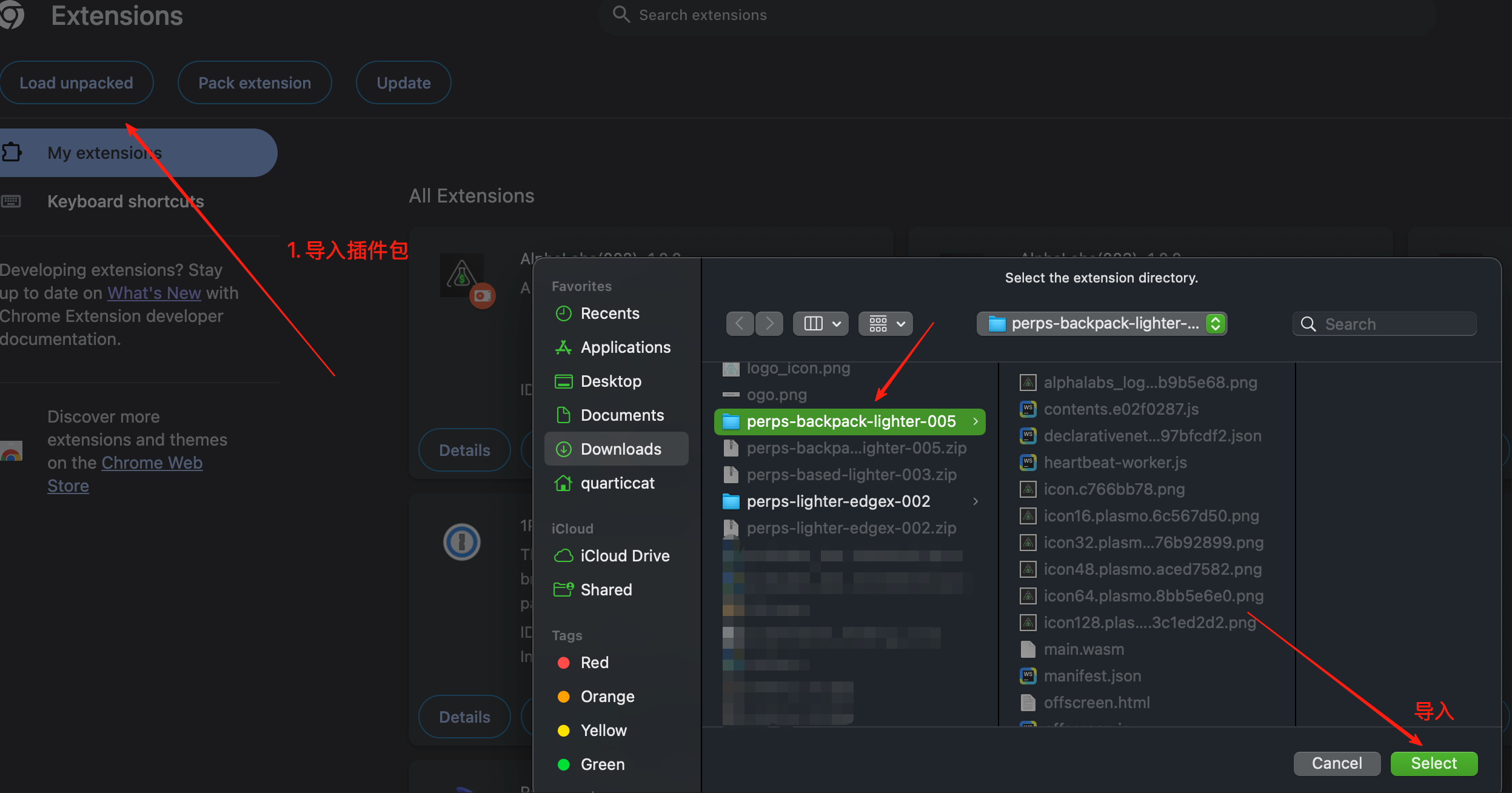
Task: Open Applications in Favorites sidebar
Action: point(625,347)
